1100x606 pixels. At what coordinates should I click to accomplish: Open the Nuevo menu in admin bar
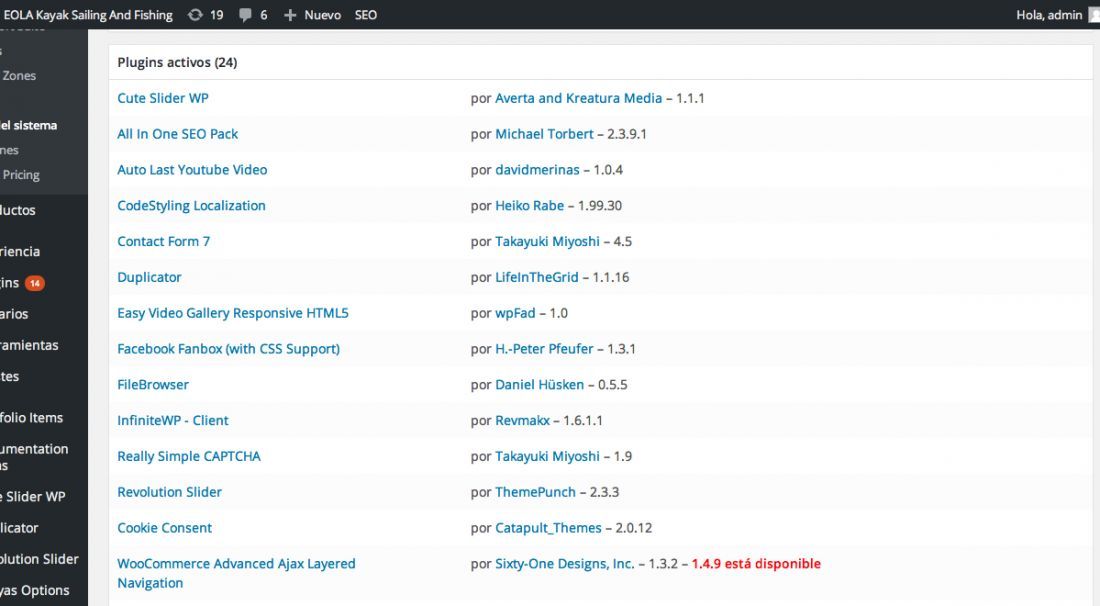322,15
